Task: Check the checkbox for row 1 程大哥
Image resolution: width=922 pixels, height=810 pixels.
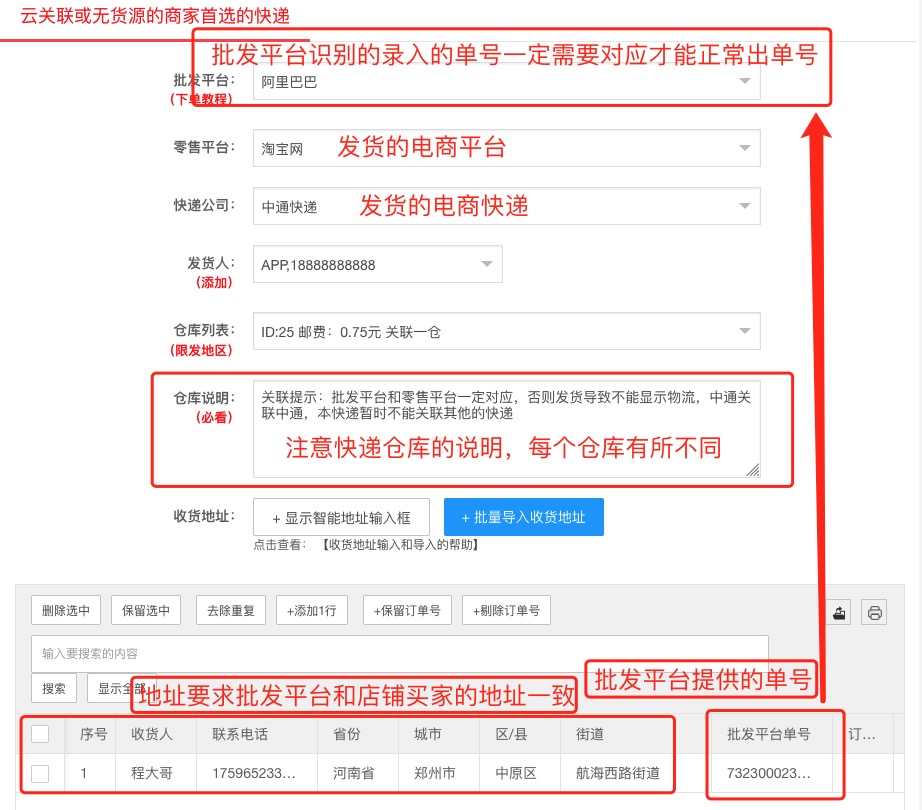Action: tap(40, 773)
